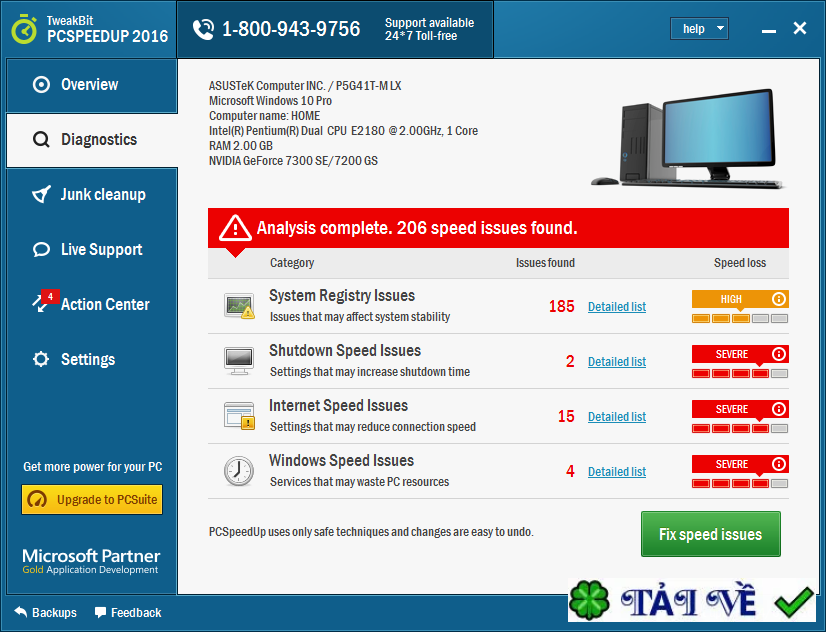This screenshot has height=632, width=826.
Task: Click info icon on HIGH speed loss badge
Action: pyautogui.click(x=779, y=299)
